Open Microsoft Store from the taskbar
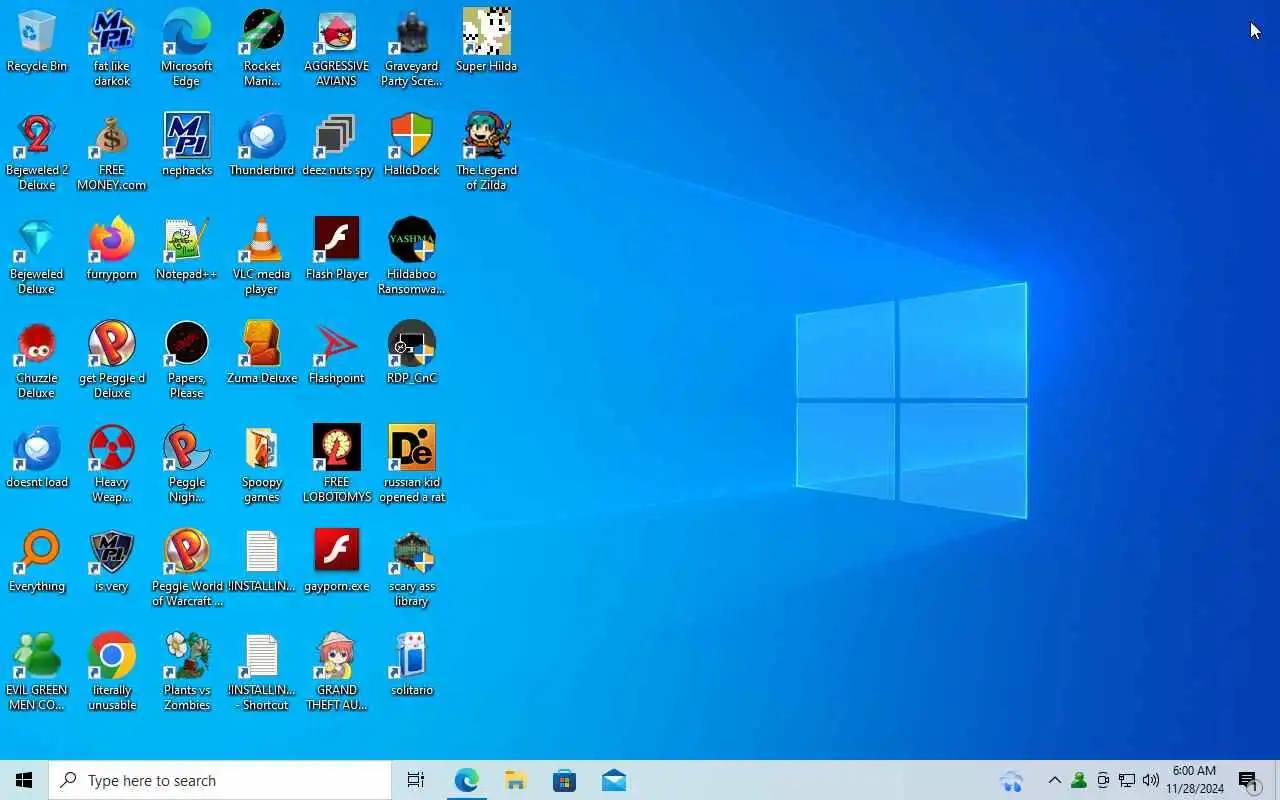1280x800 pixels. pyautogui.click(x=564, y=780)
